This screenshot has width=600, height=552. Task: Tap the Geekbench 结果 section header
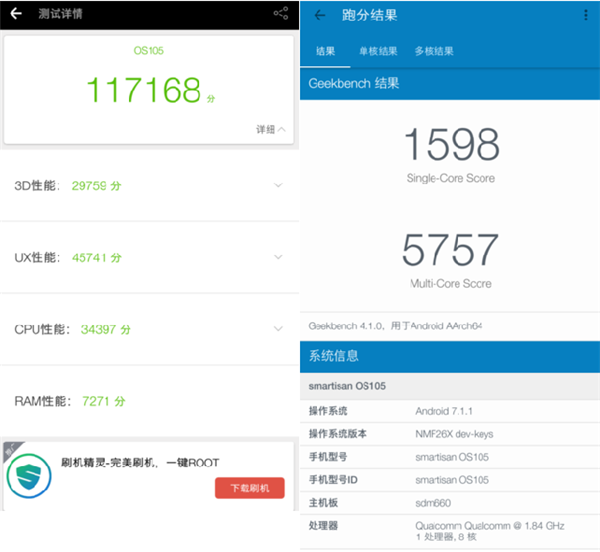450,83
